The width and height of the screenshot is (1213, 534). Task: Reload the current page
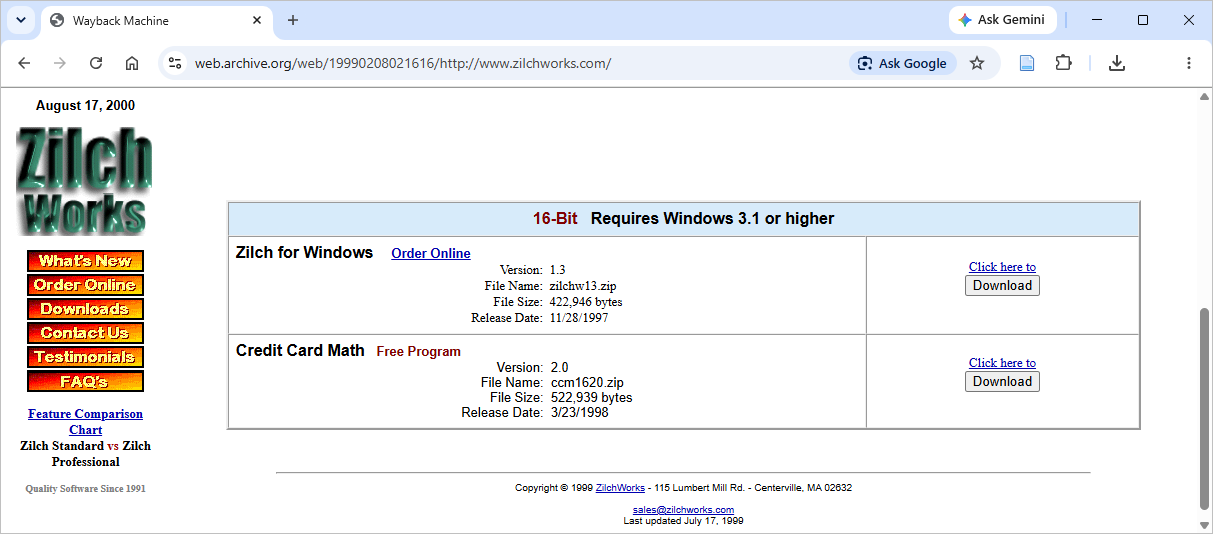[x=96, y=63]
